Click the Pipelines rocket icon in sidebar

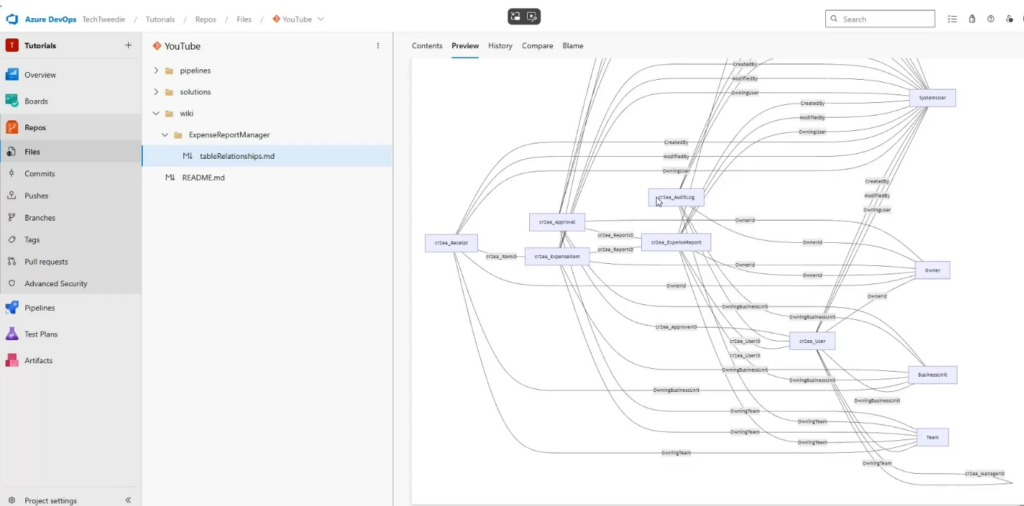pyautogui.click(x=12, y=308)
